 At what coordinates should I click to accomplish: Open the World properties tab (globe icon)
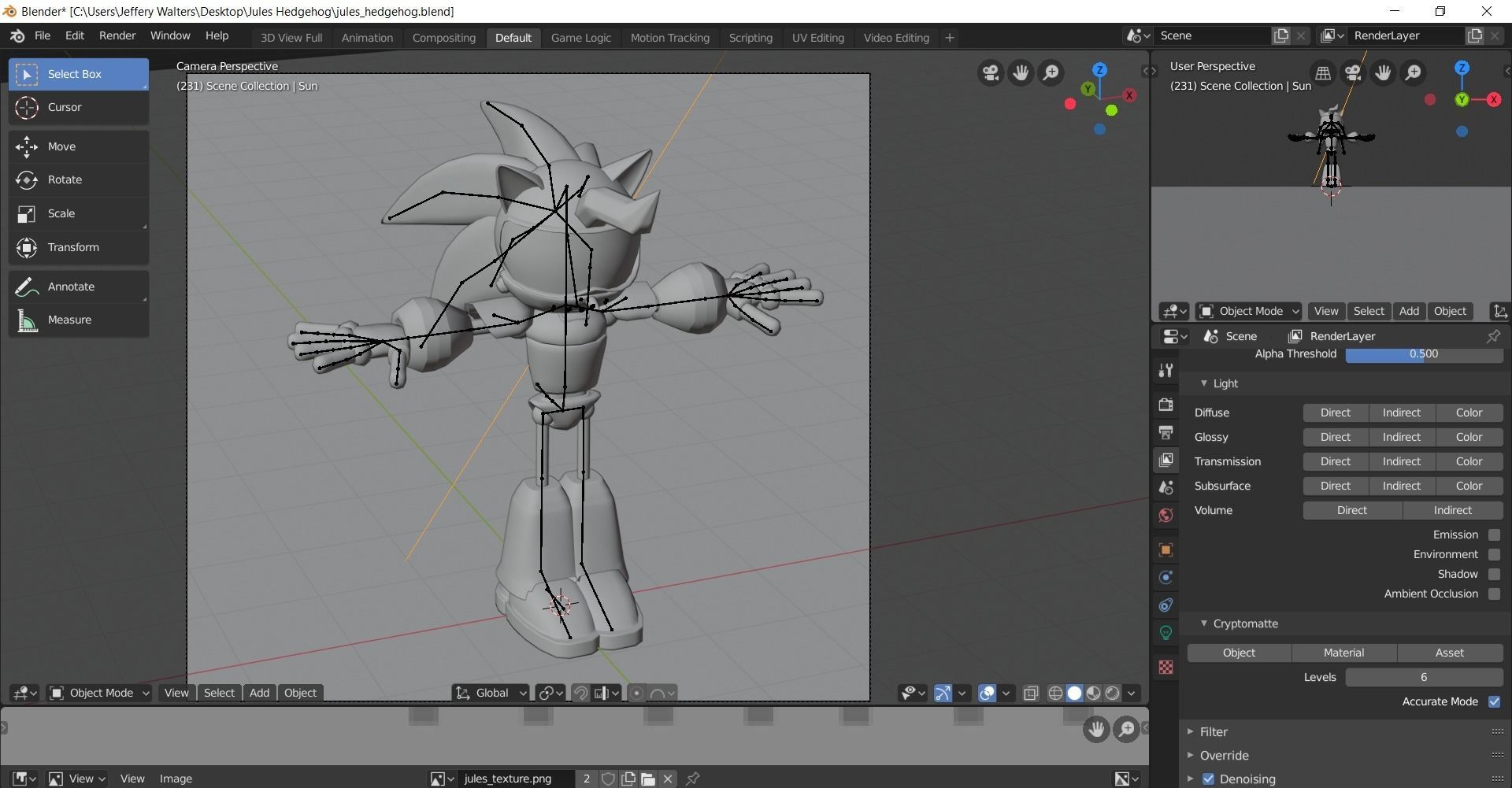[1166, 516]
